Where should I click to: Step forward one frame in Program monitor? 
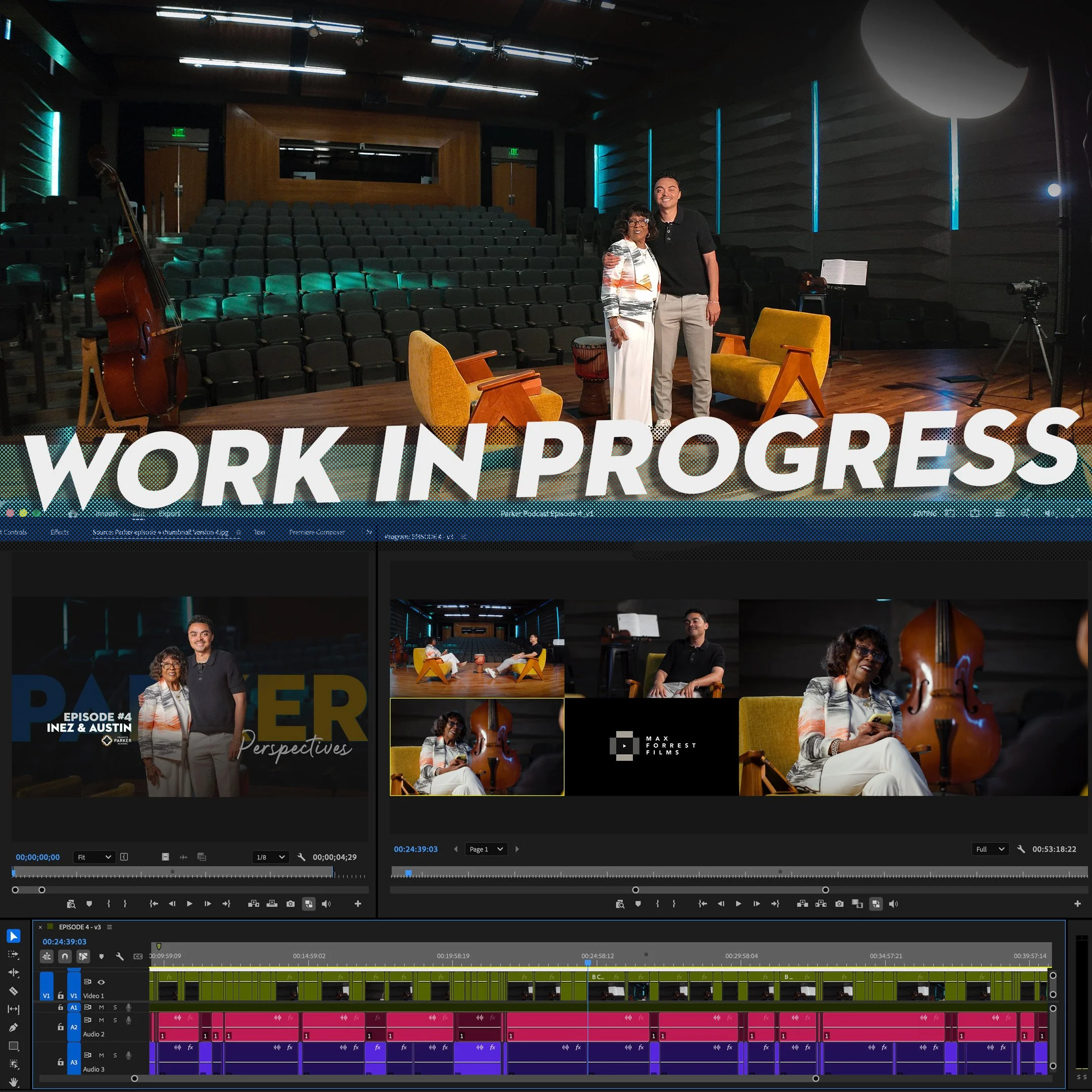tap(756, 904)
